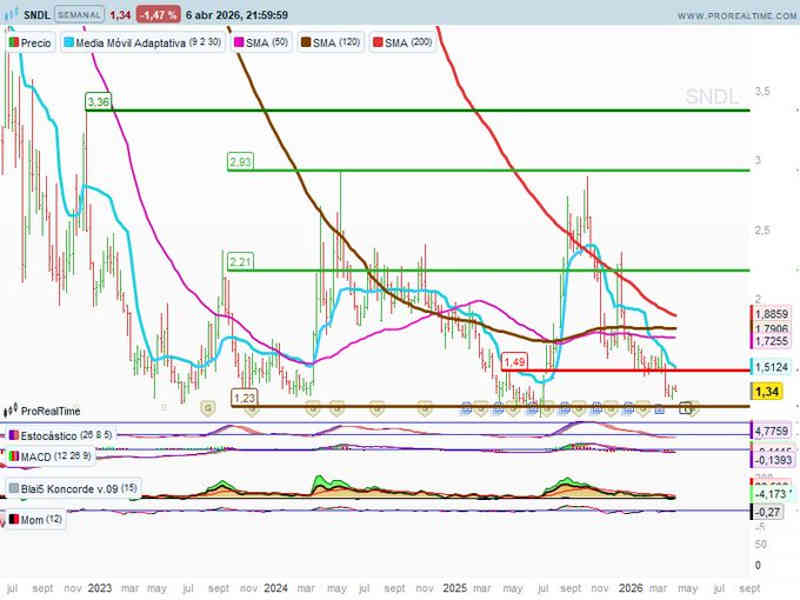Click the red 1,49 price level label
800x600 pixels.
click(x=514, y=361)
